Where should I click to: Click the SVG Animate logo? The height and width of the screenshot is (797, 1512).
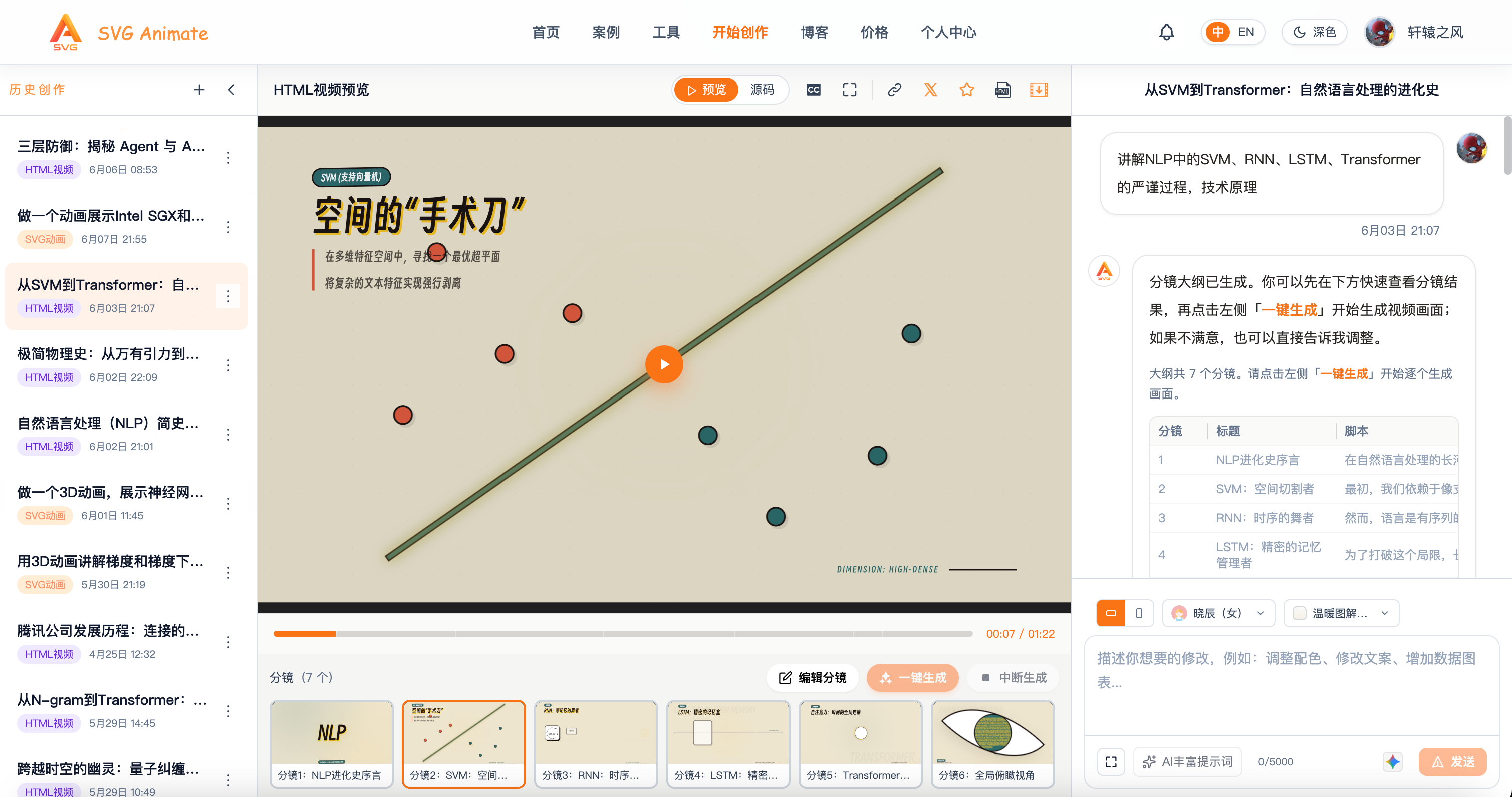(129, 32)
